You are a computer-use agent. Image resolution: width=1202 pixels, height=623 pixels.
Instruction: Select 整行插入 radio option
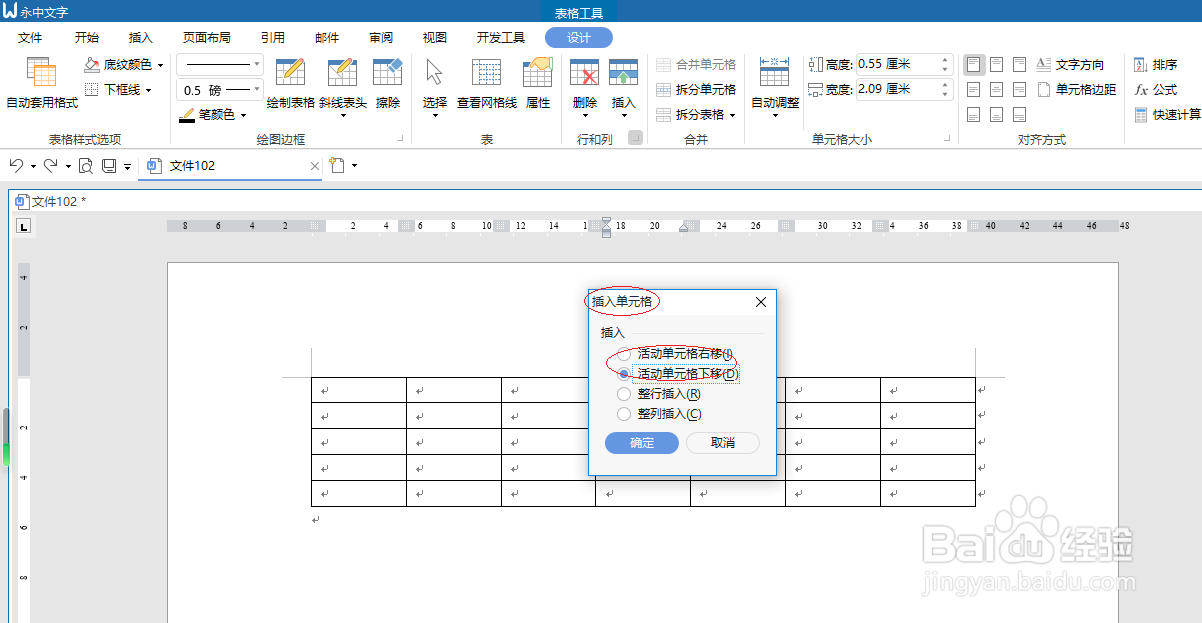pos(624,394)
